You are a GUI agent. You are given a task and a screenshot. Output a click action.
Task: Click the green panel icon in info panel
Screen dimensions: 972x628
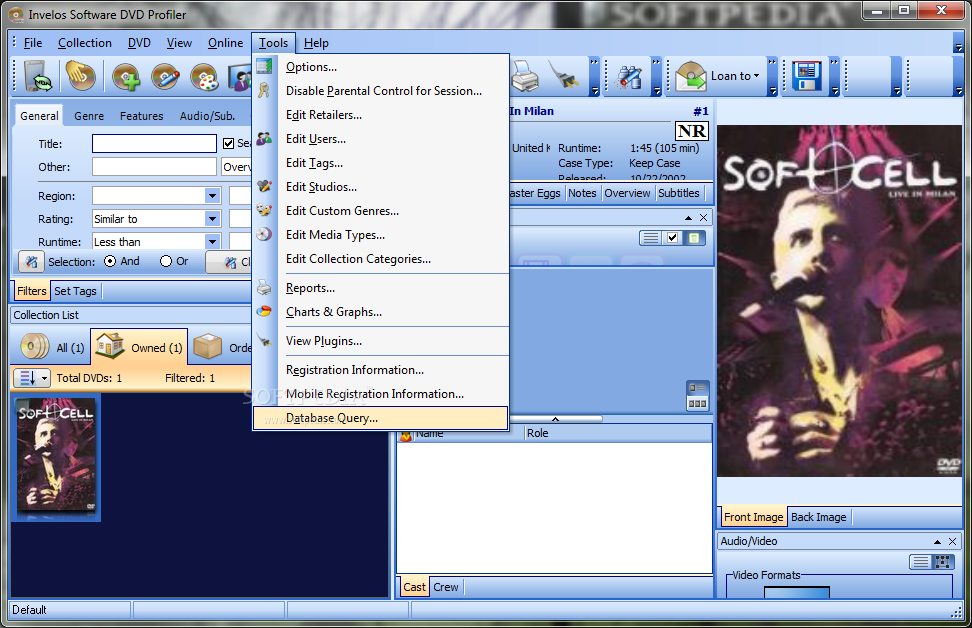694,238
